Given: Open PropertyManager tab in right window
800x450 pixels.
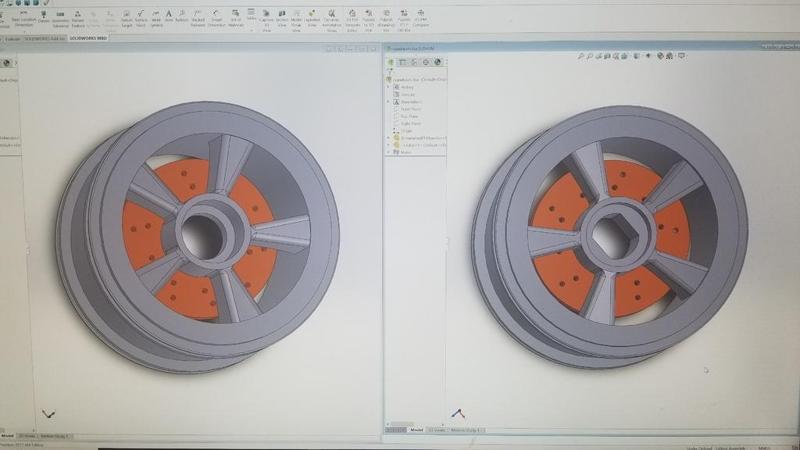Looking at the screenshot, I should pos(403,62).
